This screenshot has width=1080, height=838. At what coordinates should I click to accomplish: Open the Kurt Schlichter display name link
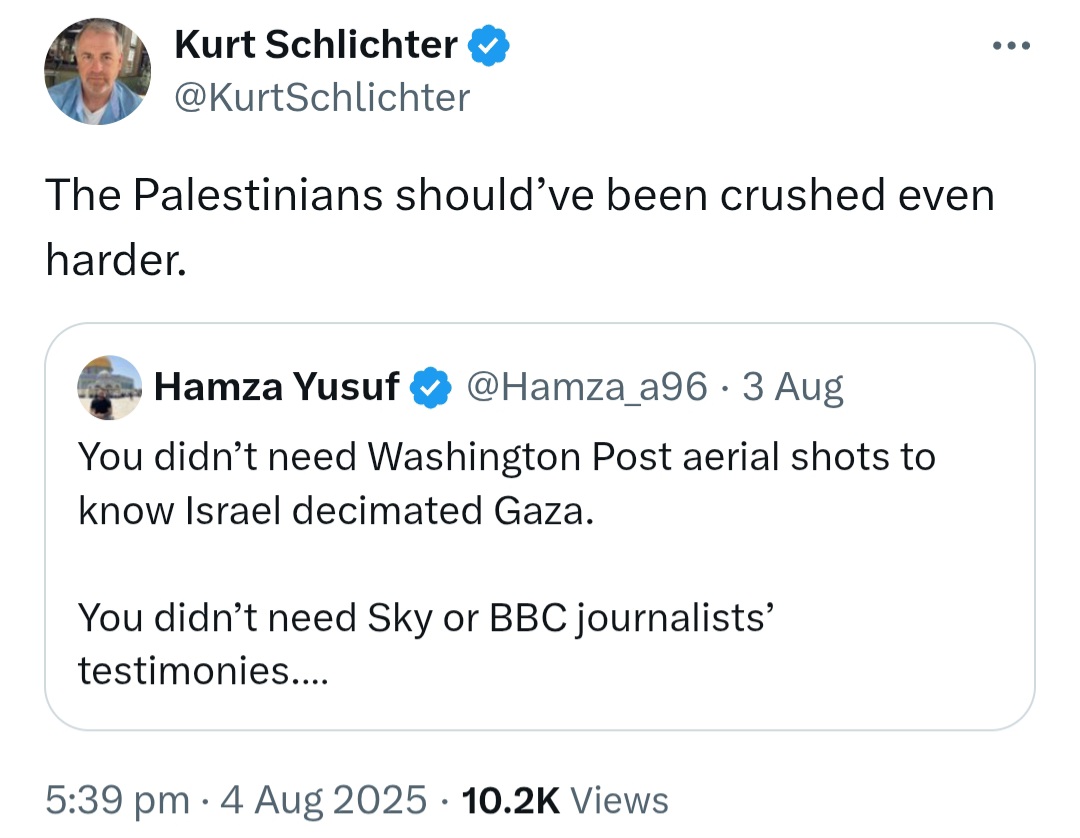(x=316, y=45)
